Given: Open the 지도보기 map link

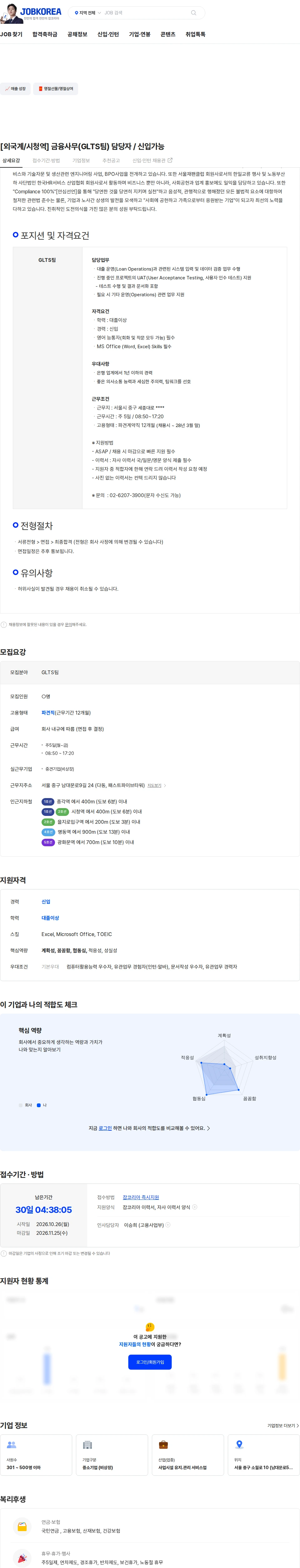Looking at the screenshot, I should tap(155, 786).
